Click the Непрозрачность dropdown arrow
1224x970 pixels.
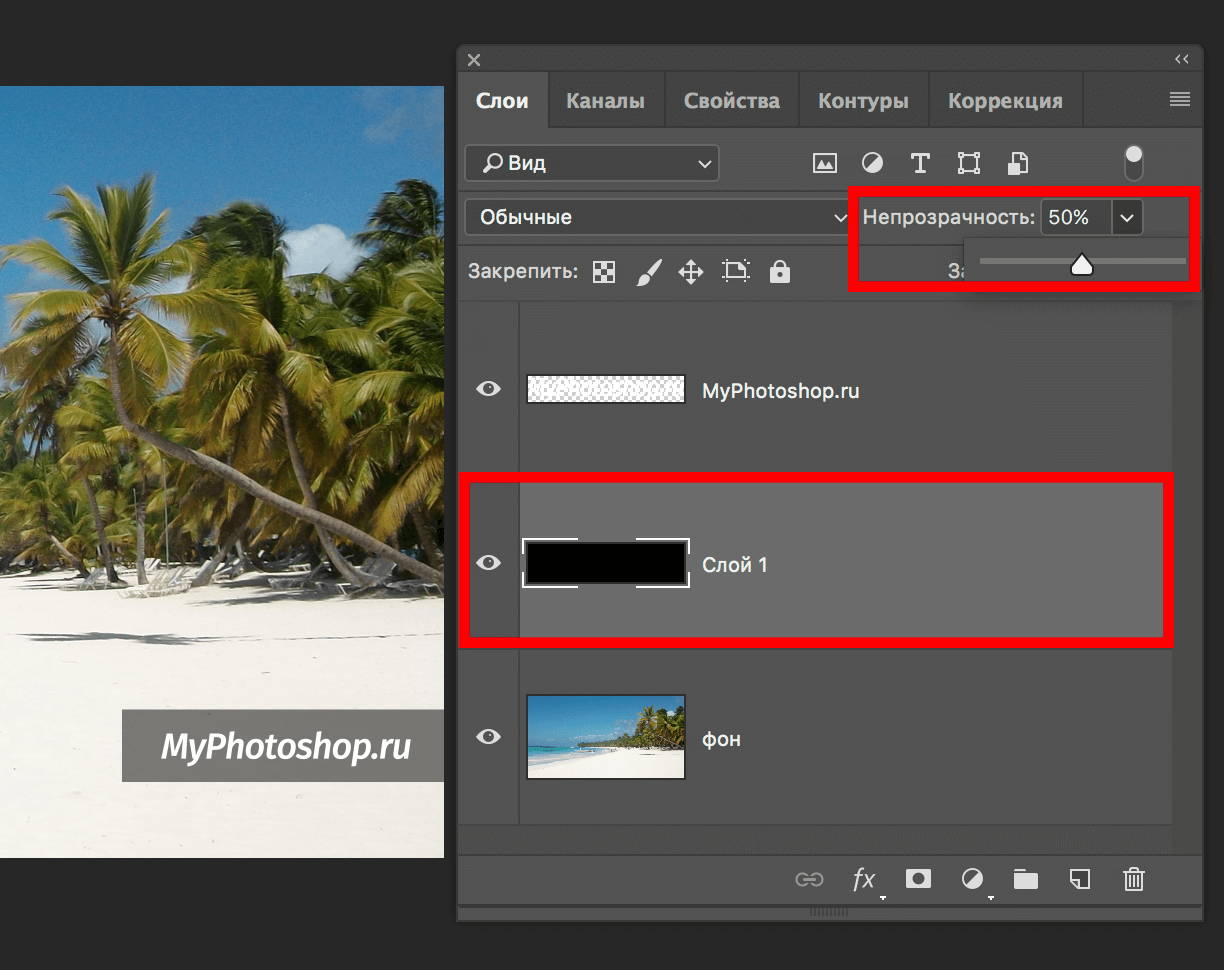1127,217
